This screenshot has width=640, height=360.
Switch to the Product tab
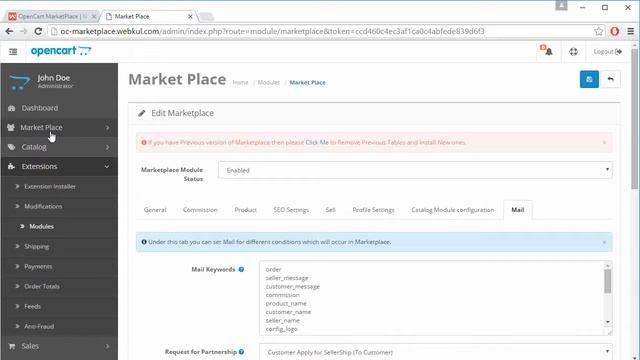tap(245, 210)
